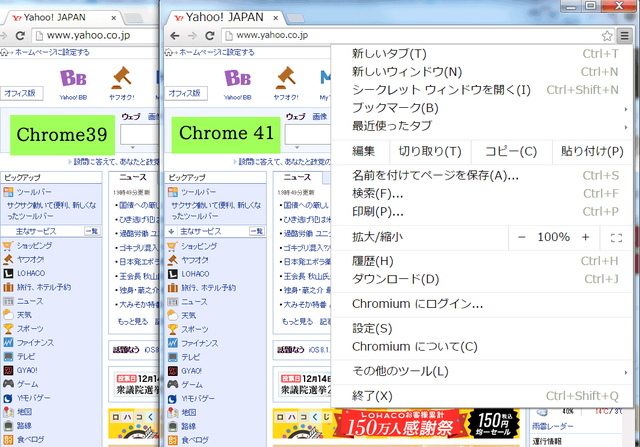Choose 終了(X) menu item
This screenshot has width=640, height=447.
point(482,396)
